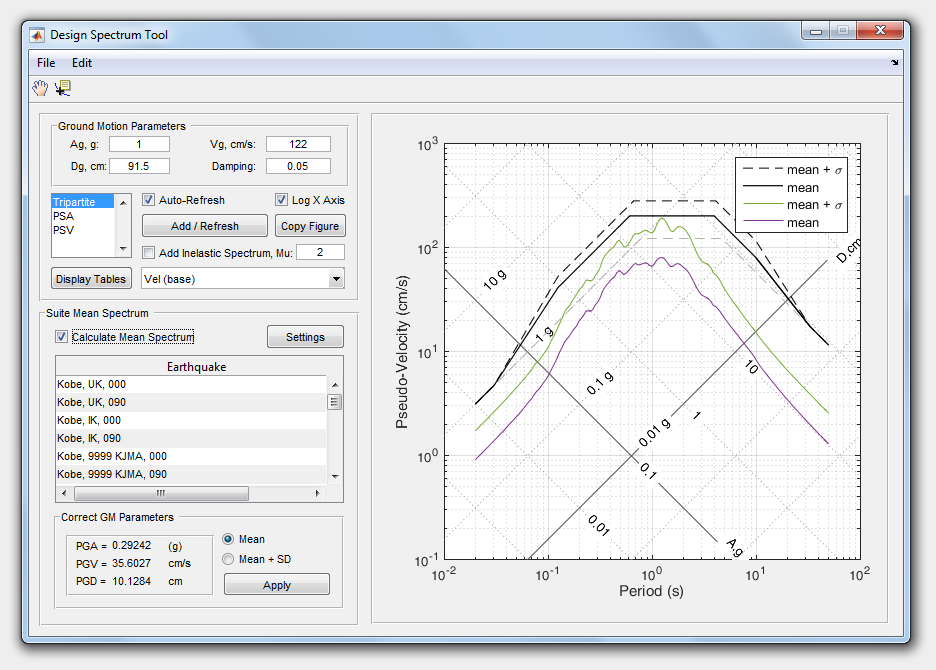Click the dock arrow in menu bar
Image resolution: width=936 pixels, height=670 pixels.
pyautogui.click(x=894, y=63)
